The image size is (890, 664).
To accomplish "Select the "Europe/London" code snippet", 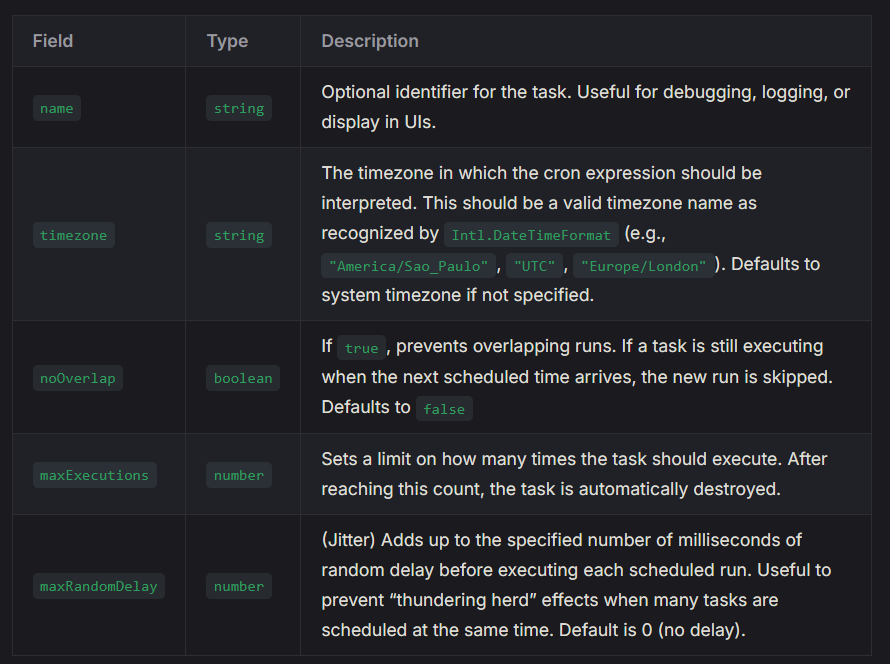I will 644,266.
